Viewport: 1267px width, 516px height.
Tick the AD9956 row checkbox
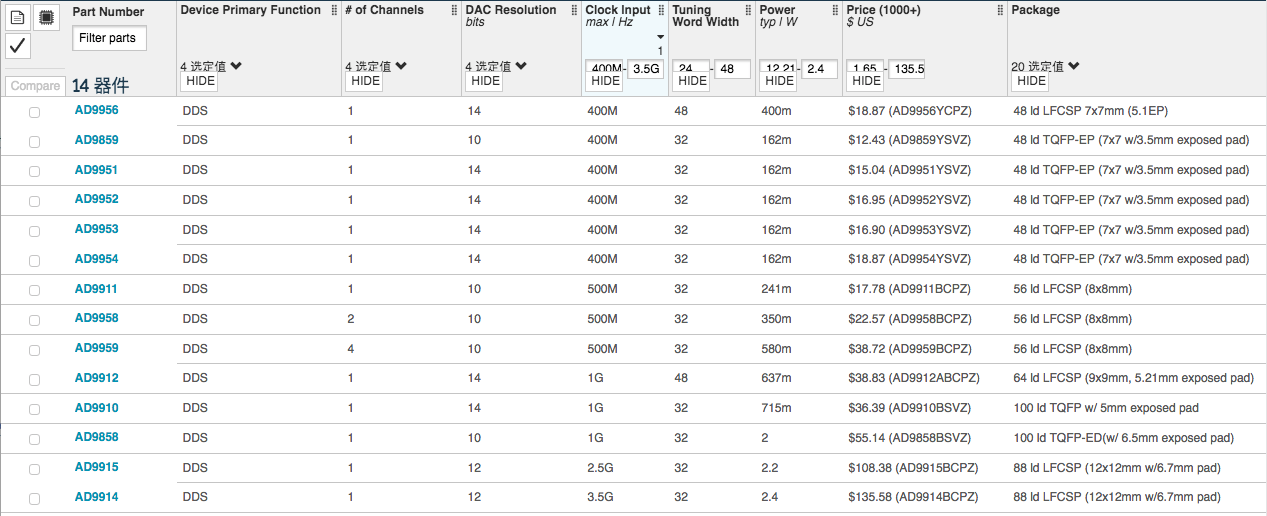click(x=35, y=112)
